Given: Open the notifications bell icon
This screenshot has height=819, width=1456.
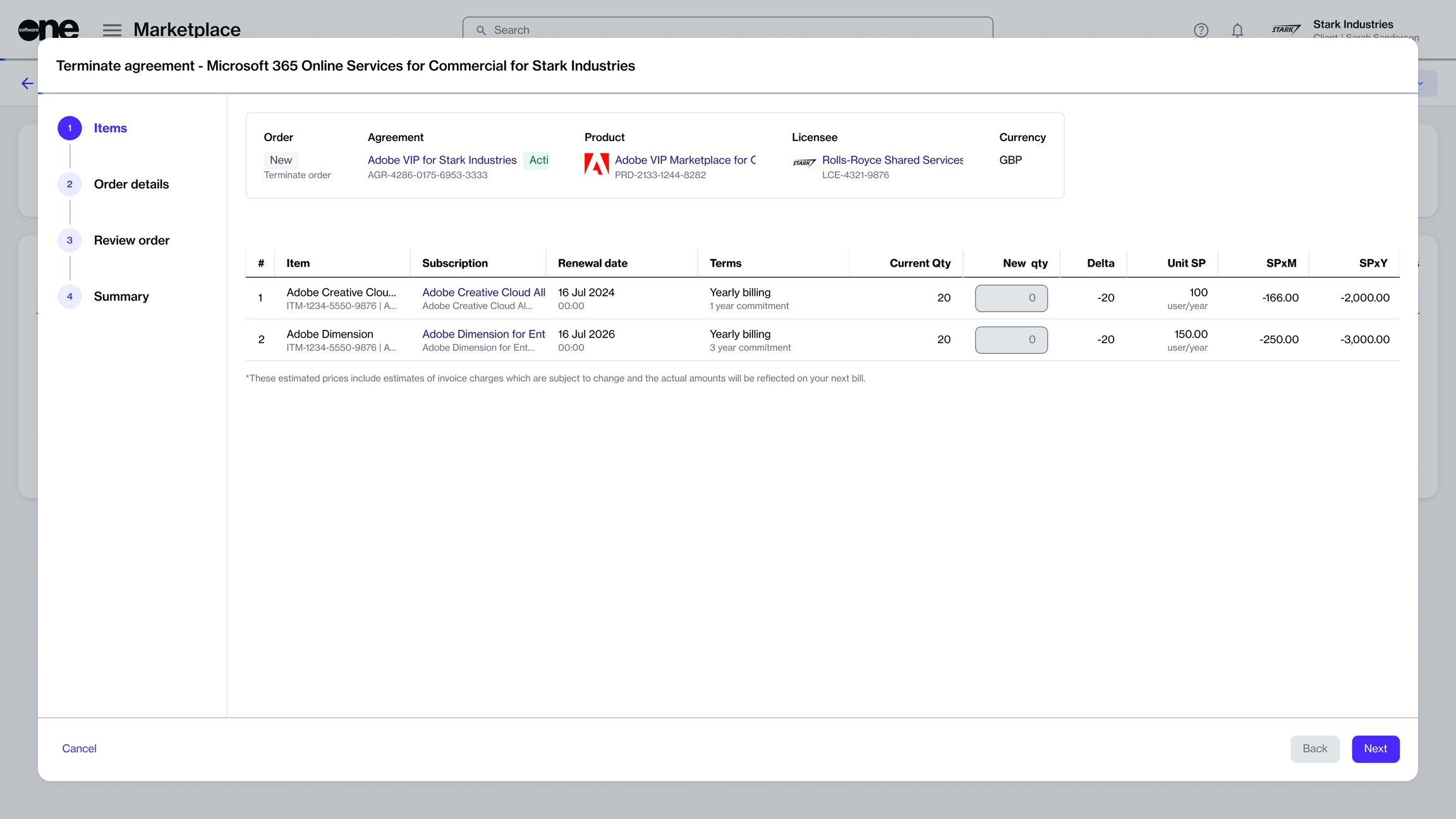Looking at the screenshot, I should pyautogui.click(x=1237, y=30).
